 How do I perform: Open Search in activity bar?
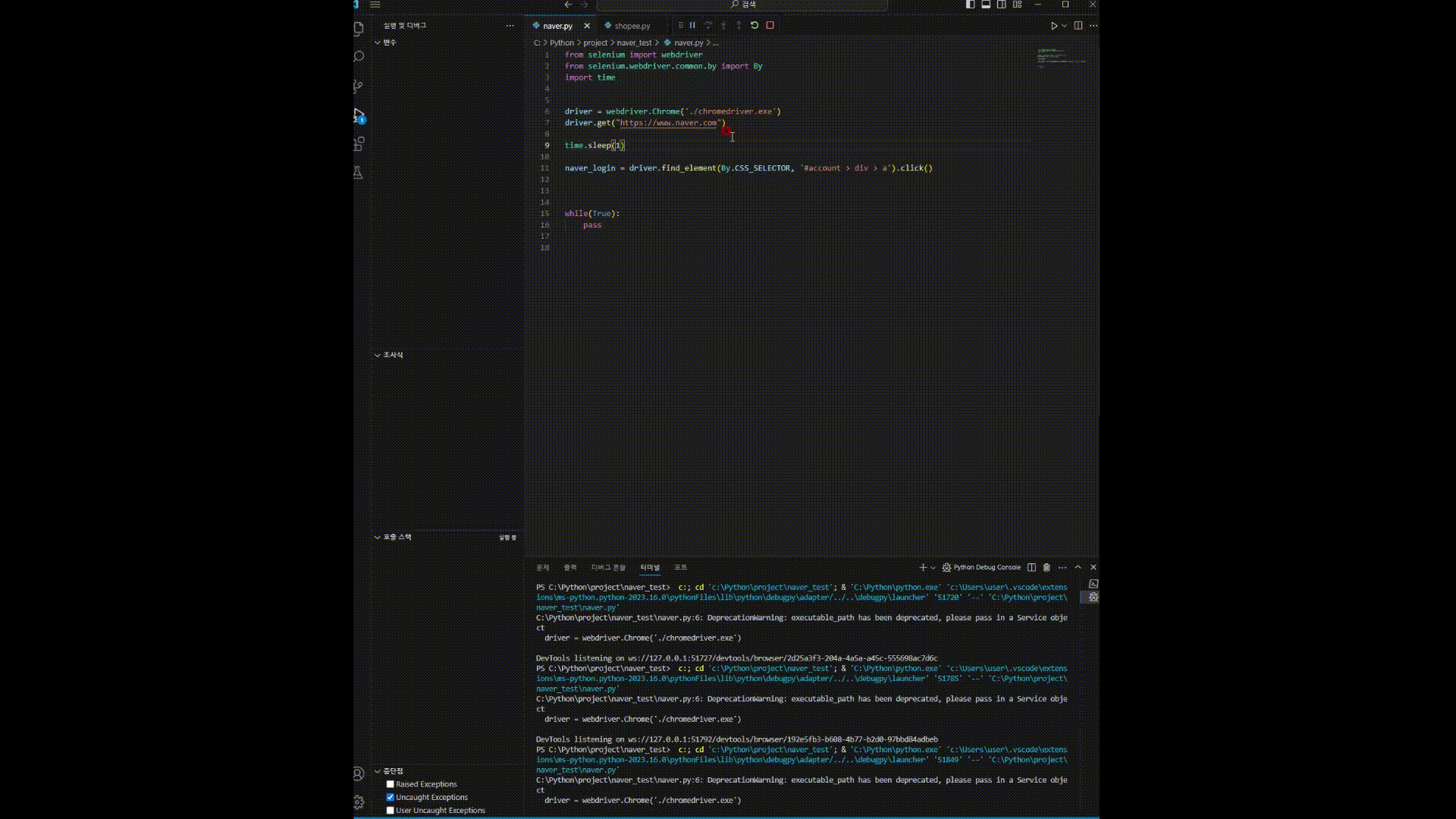click(x=359, y=57)
